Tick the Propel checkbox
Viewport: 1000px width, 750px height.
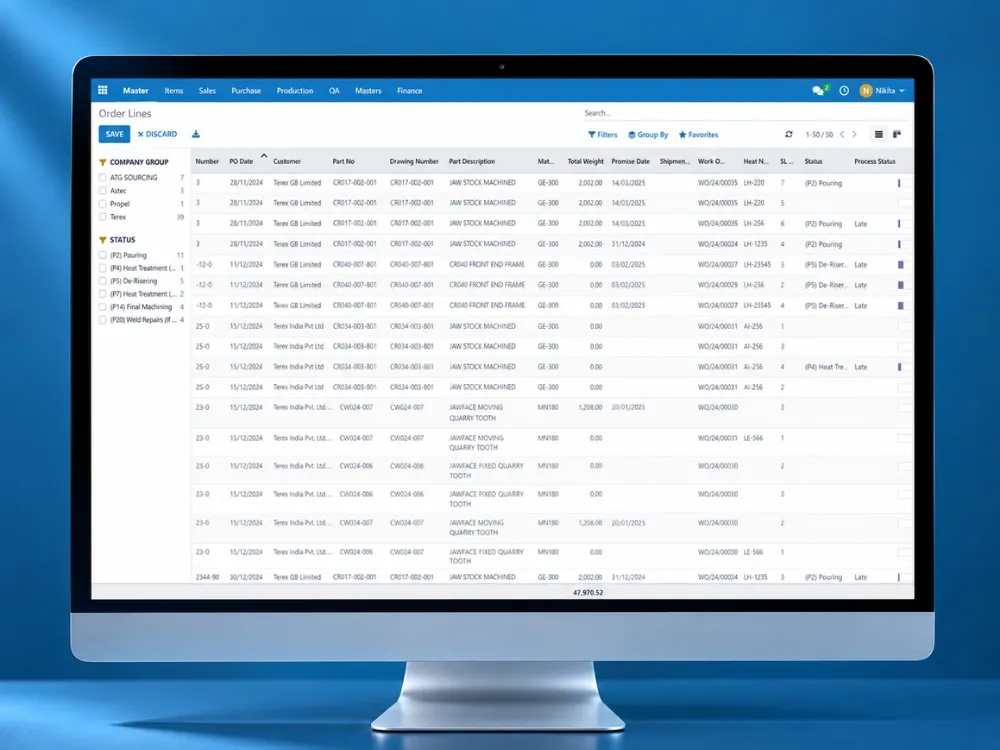pyautogui.click(x=103, y=203)
